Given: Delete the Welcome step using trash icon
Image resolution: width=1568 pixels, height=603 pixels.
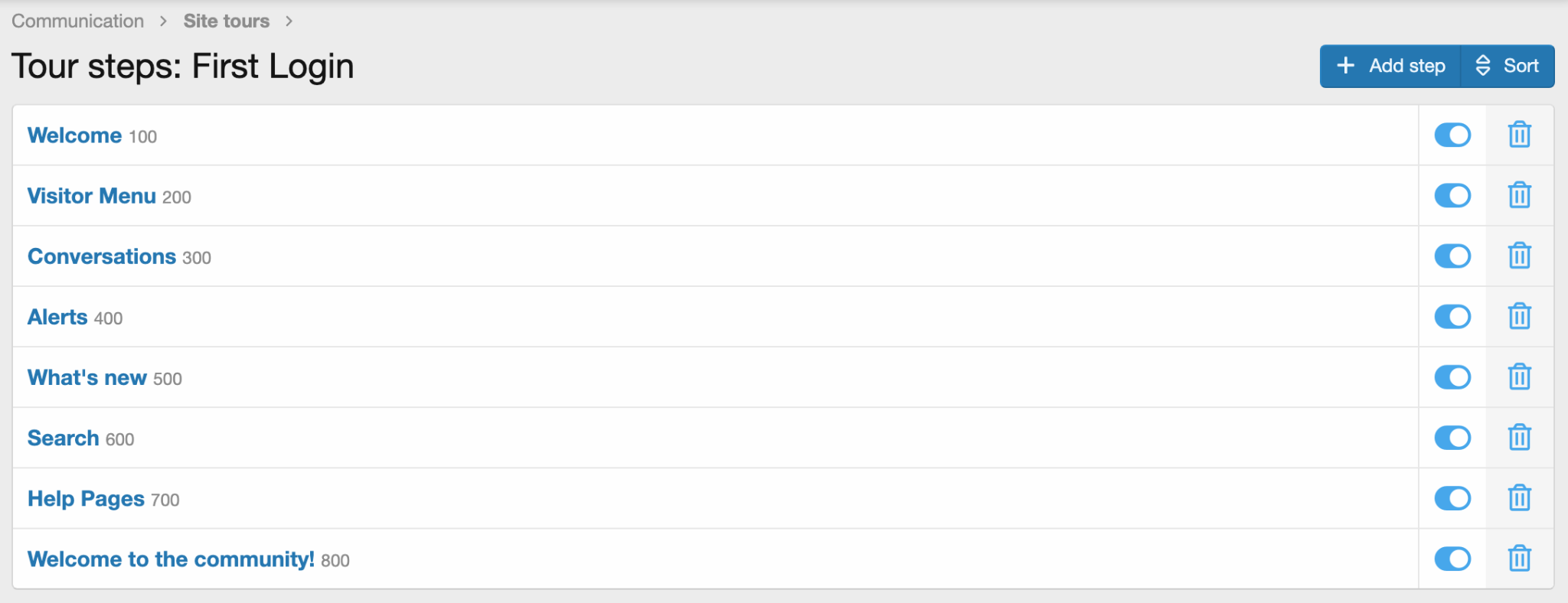Looking at the screenshot, I should [x=1519, y=135].
